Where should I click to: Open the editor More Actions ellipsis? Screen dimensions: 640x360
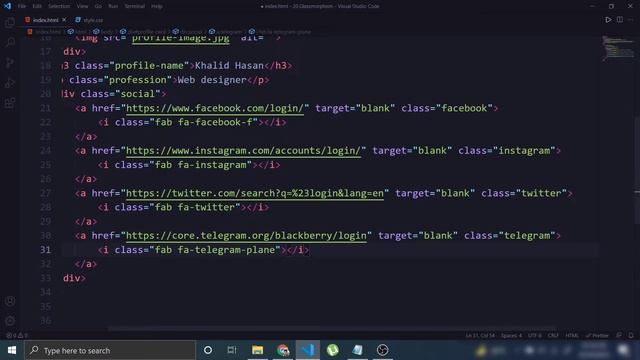point(631,20)
